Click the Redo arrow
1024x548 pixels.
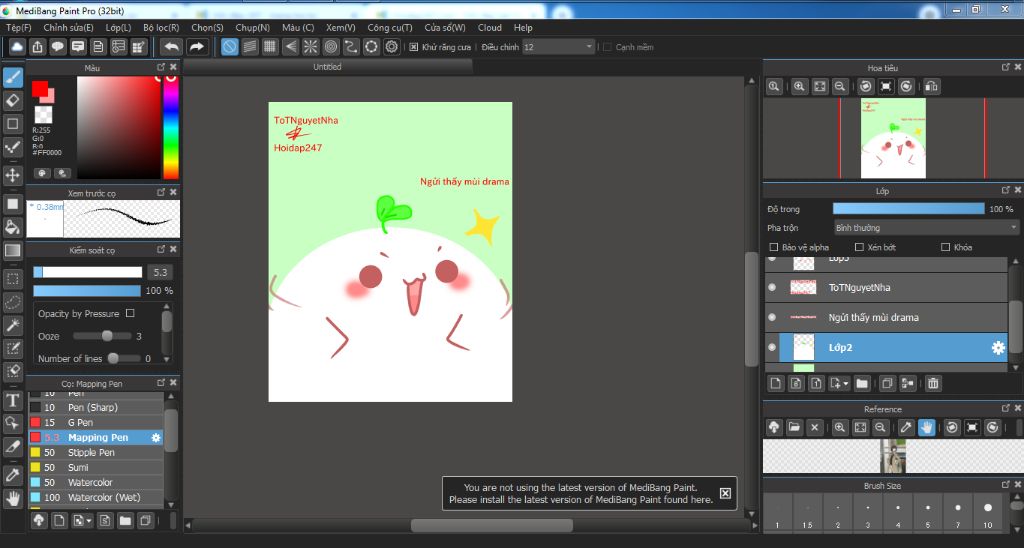[x=197, y=47]
